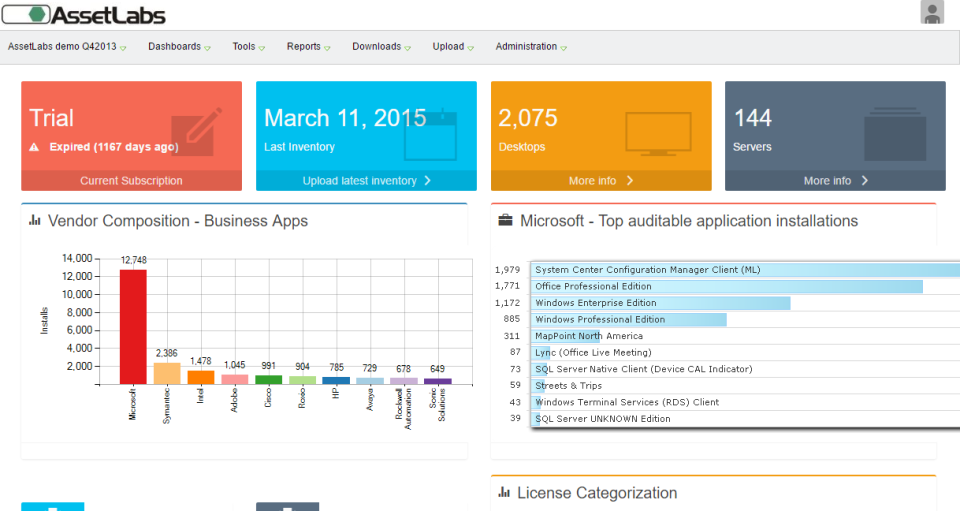Click the Office Professional Edition bar

tap(727, 287)
